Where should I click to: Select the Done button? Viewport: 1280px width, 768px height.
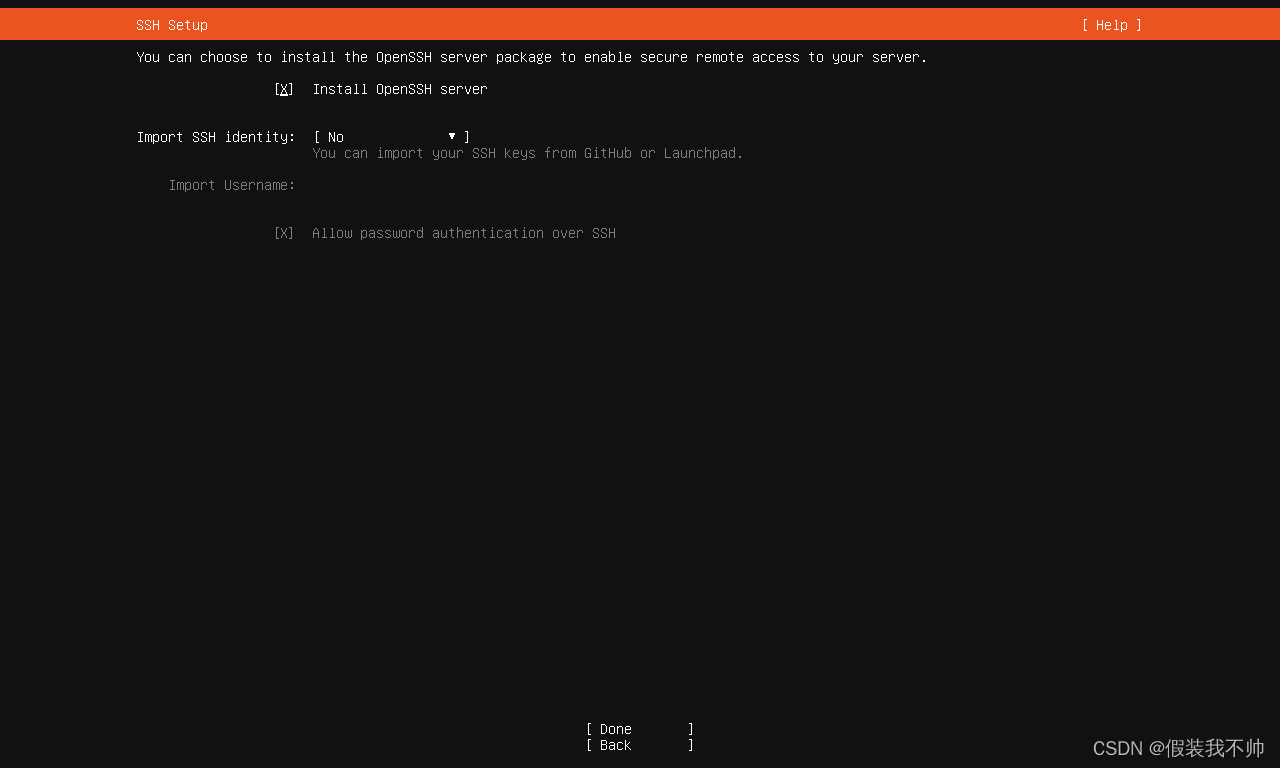click(x=640, y=729)
